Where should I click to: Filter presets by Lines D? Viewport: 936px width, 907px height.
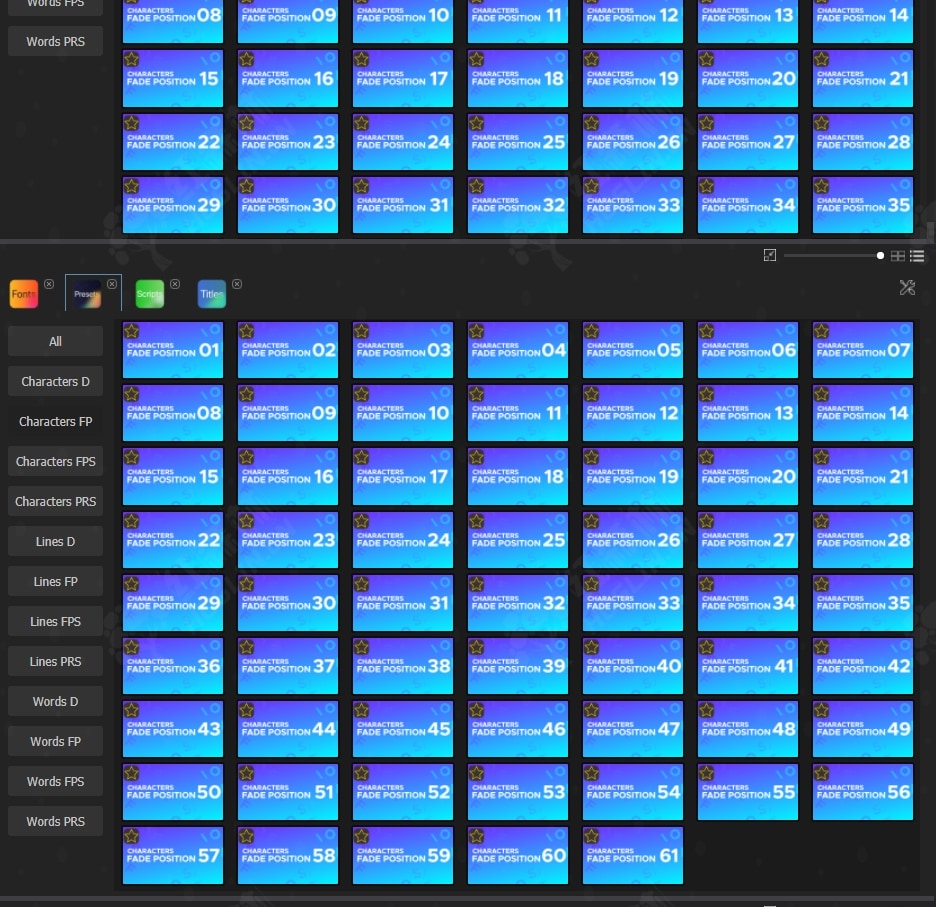[x=56, y=542]
